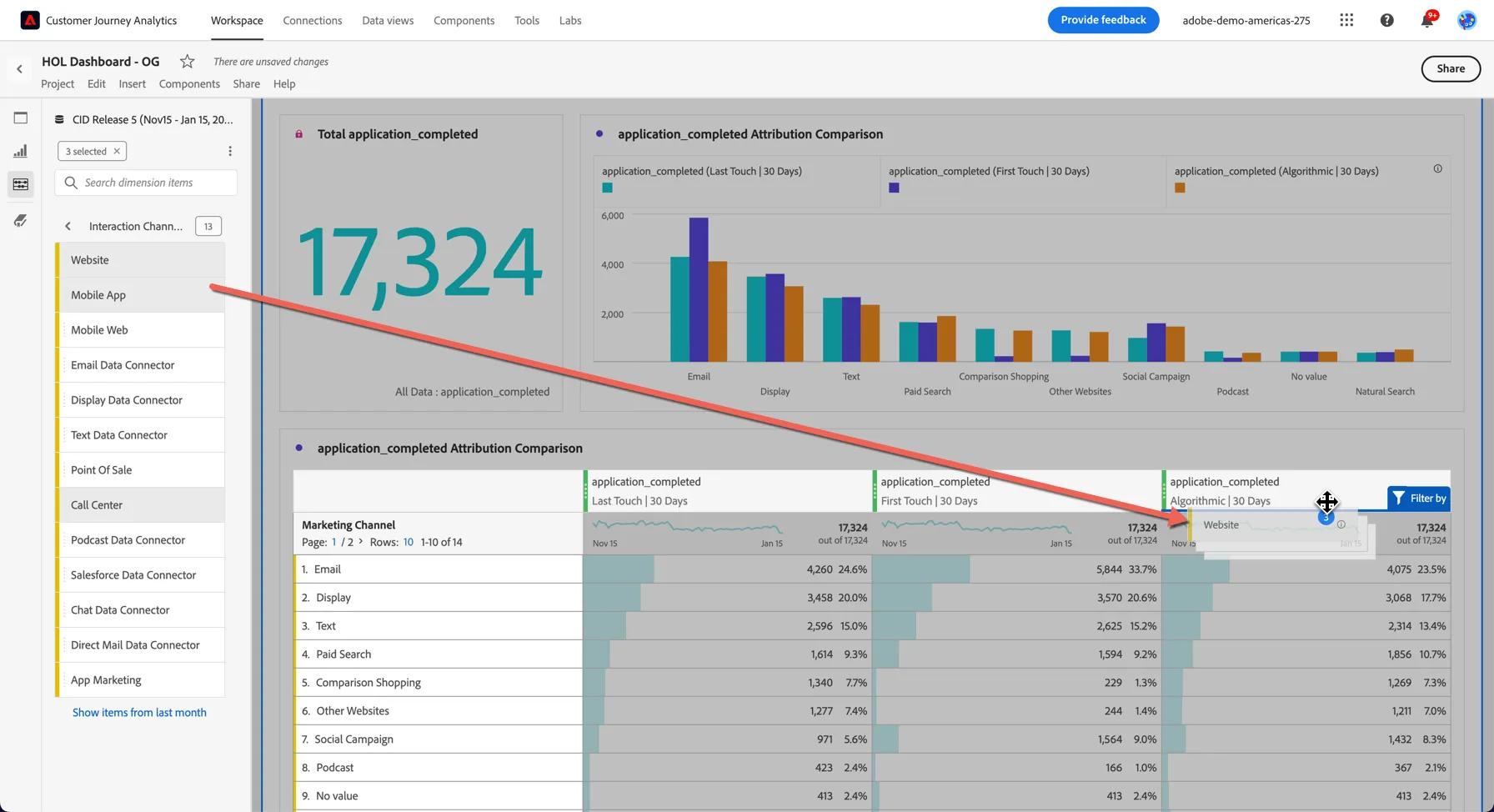The image size is (1494, 812).
Task: Open the Data dictionary icon in left rail
Action: (x=21, y=220)
